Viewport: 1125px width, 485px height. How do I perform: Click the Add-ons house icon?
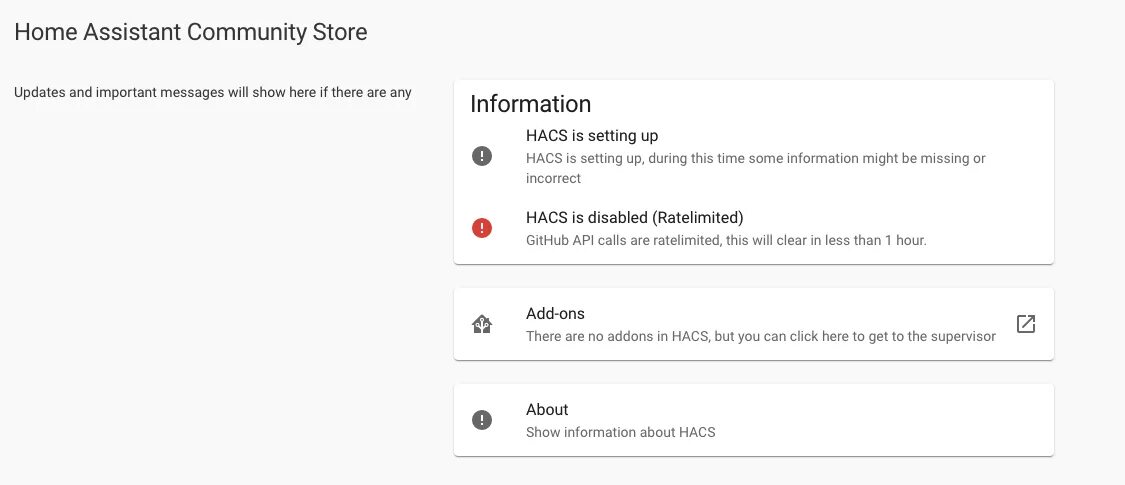(x=482, y=324)
